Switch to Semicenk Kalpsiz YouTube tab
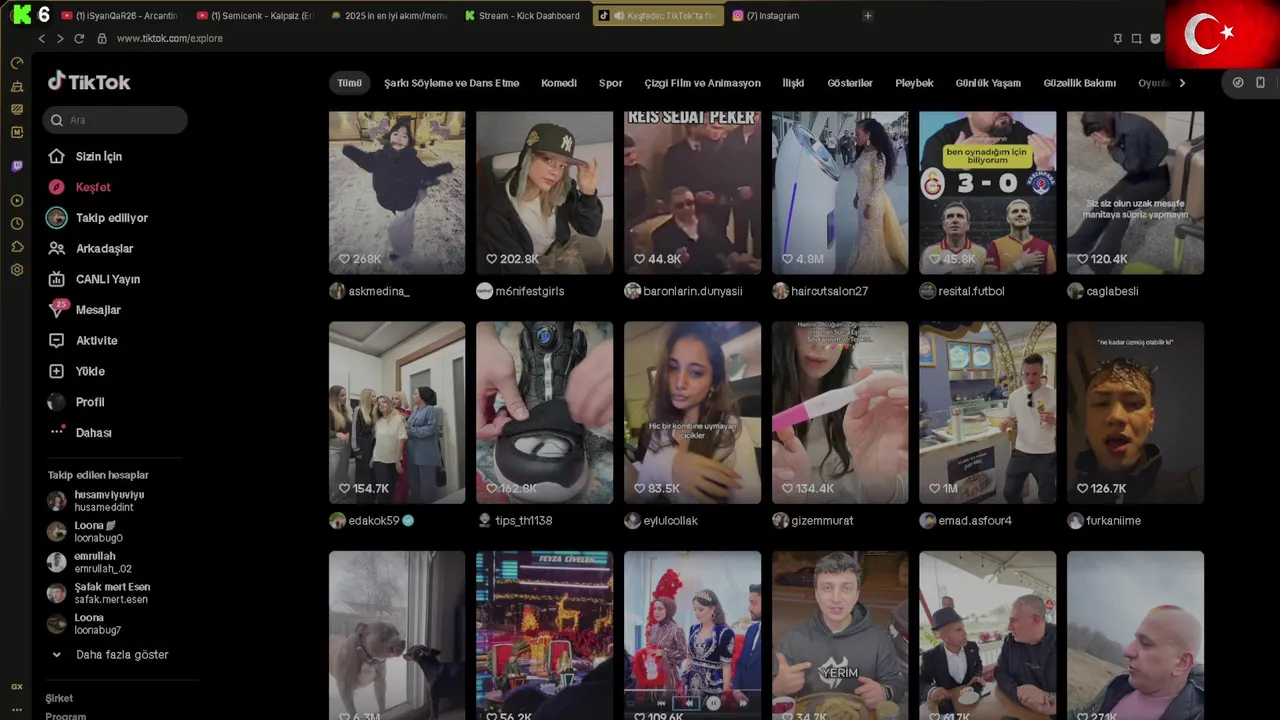This screenshot has height=720, width=1280. (256, 16)
